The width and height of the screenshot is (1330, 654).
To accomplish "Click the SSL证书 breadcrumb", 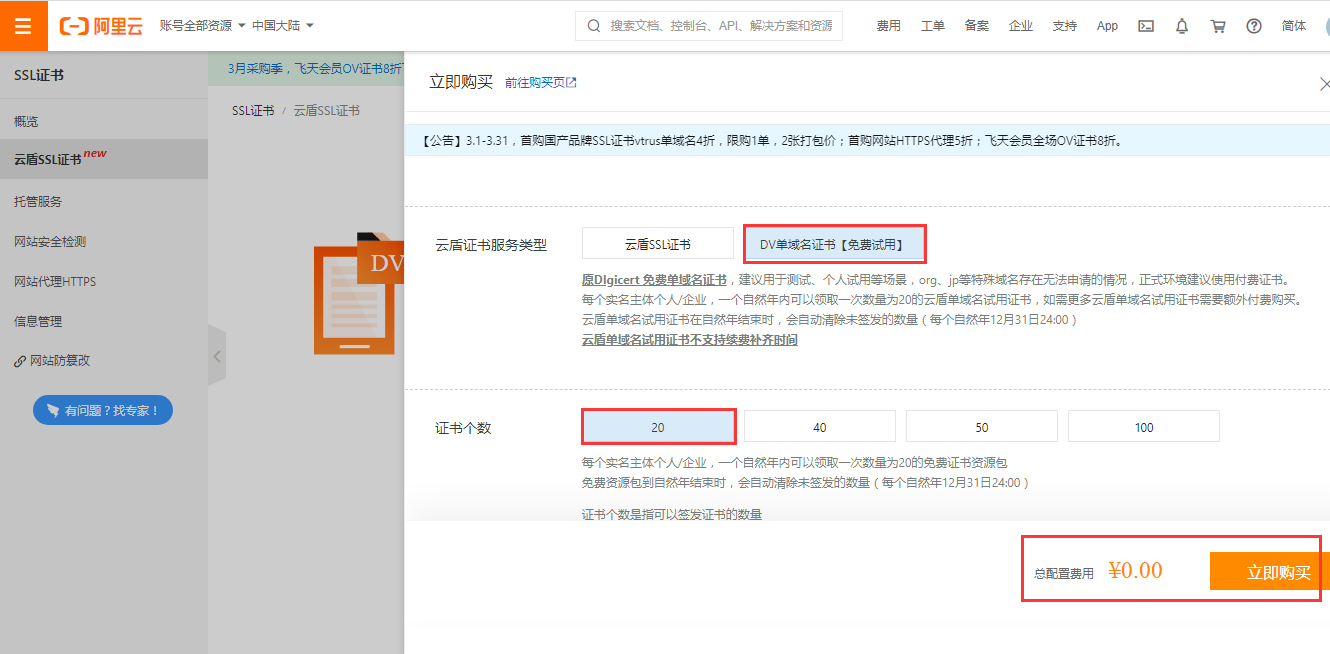I will coord(253,111).
